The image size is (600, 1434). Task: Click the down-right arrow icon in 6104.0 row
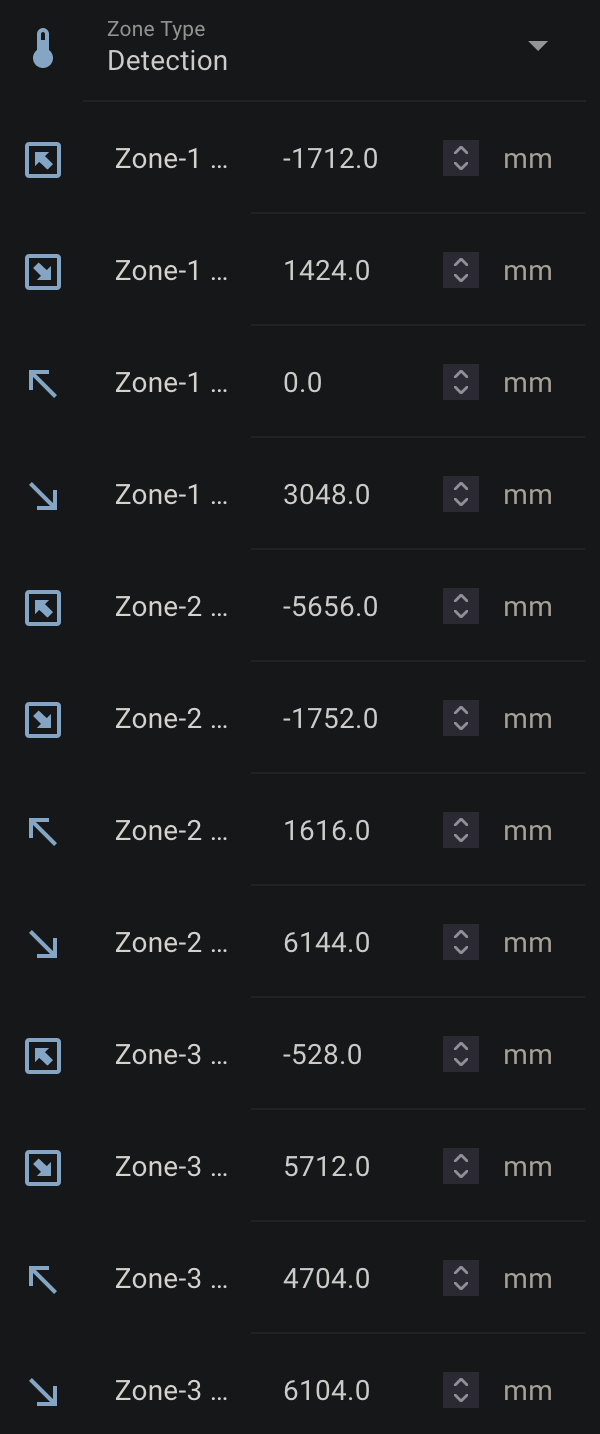43,1391
